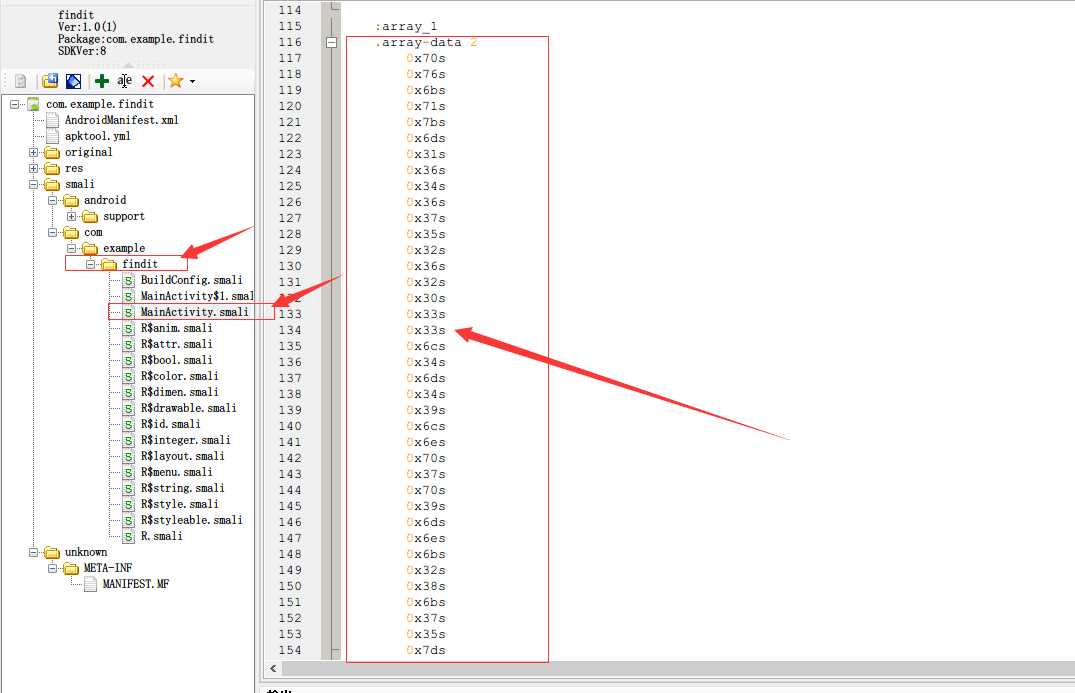Select R$style.smali in the tree
This screenshot has width=1075, height=693.
point(180,504)
